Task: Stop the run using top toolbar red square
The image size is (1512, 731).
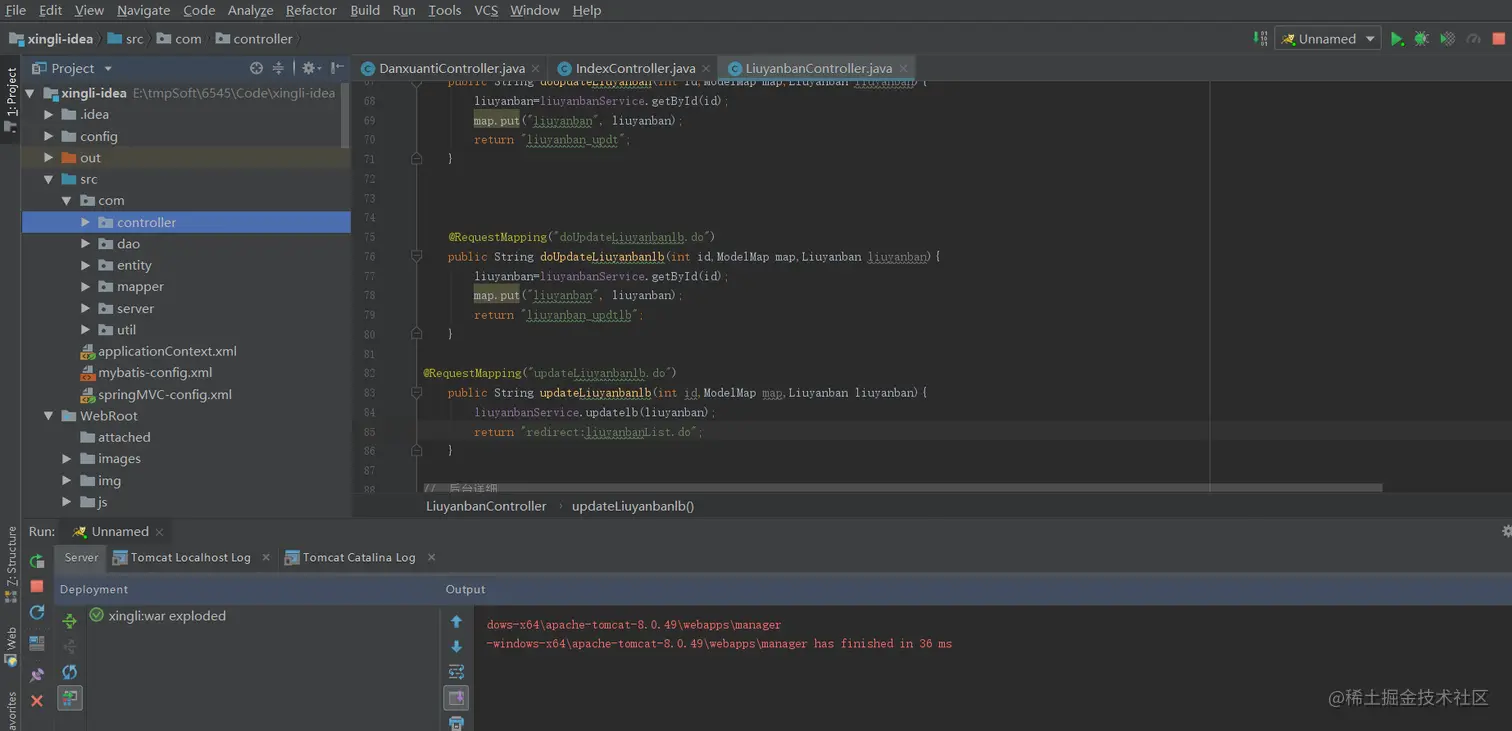Action: coord(1498,39)
